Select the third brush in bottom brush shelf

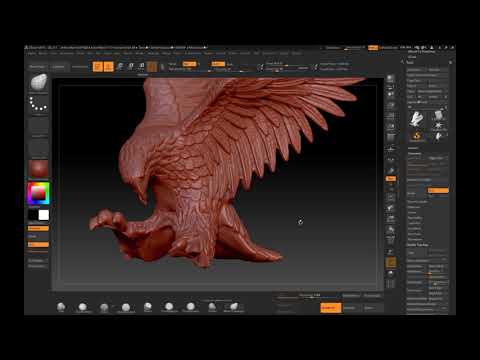(104, 307)
